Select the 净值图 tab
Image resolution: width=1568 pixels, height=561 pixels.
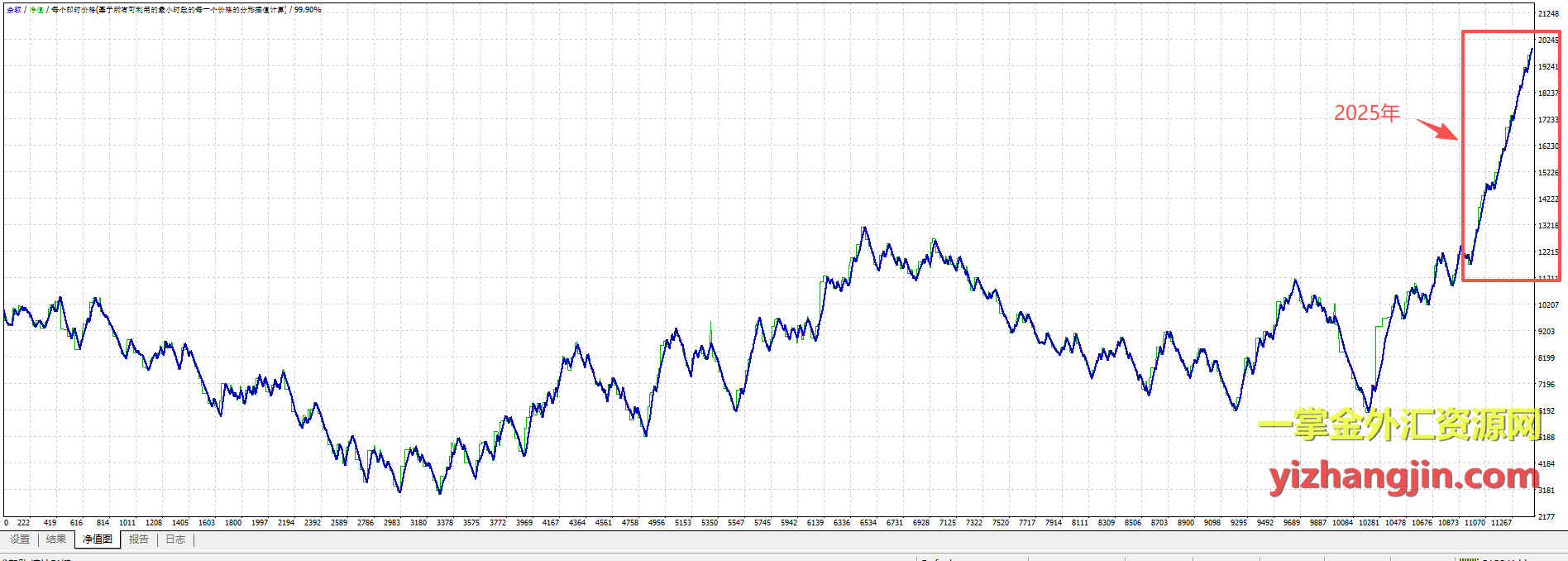pyautogui.click(x=98, y=539)
